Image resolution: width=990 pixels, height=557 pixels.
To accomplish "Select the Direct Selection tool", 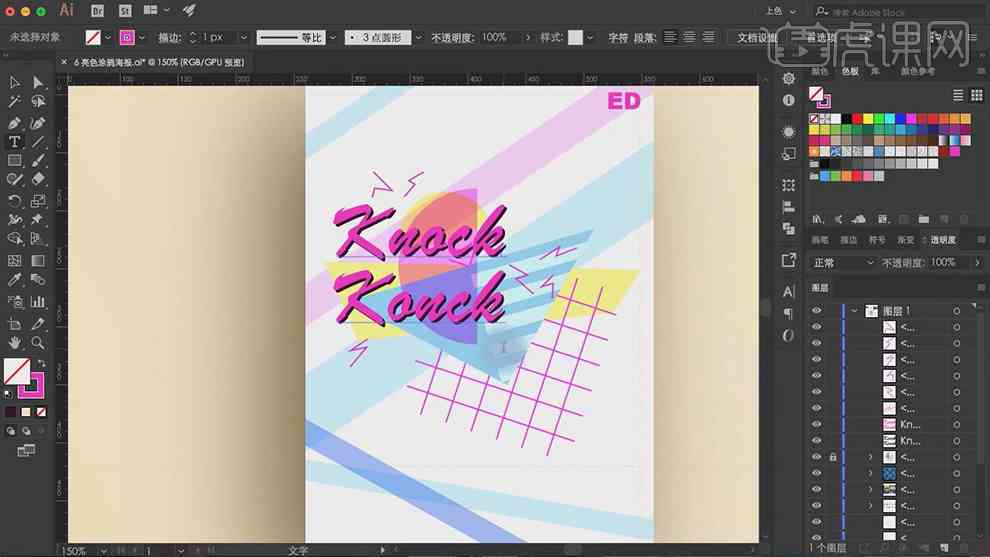I will coord(38,83).
